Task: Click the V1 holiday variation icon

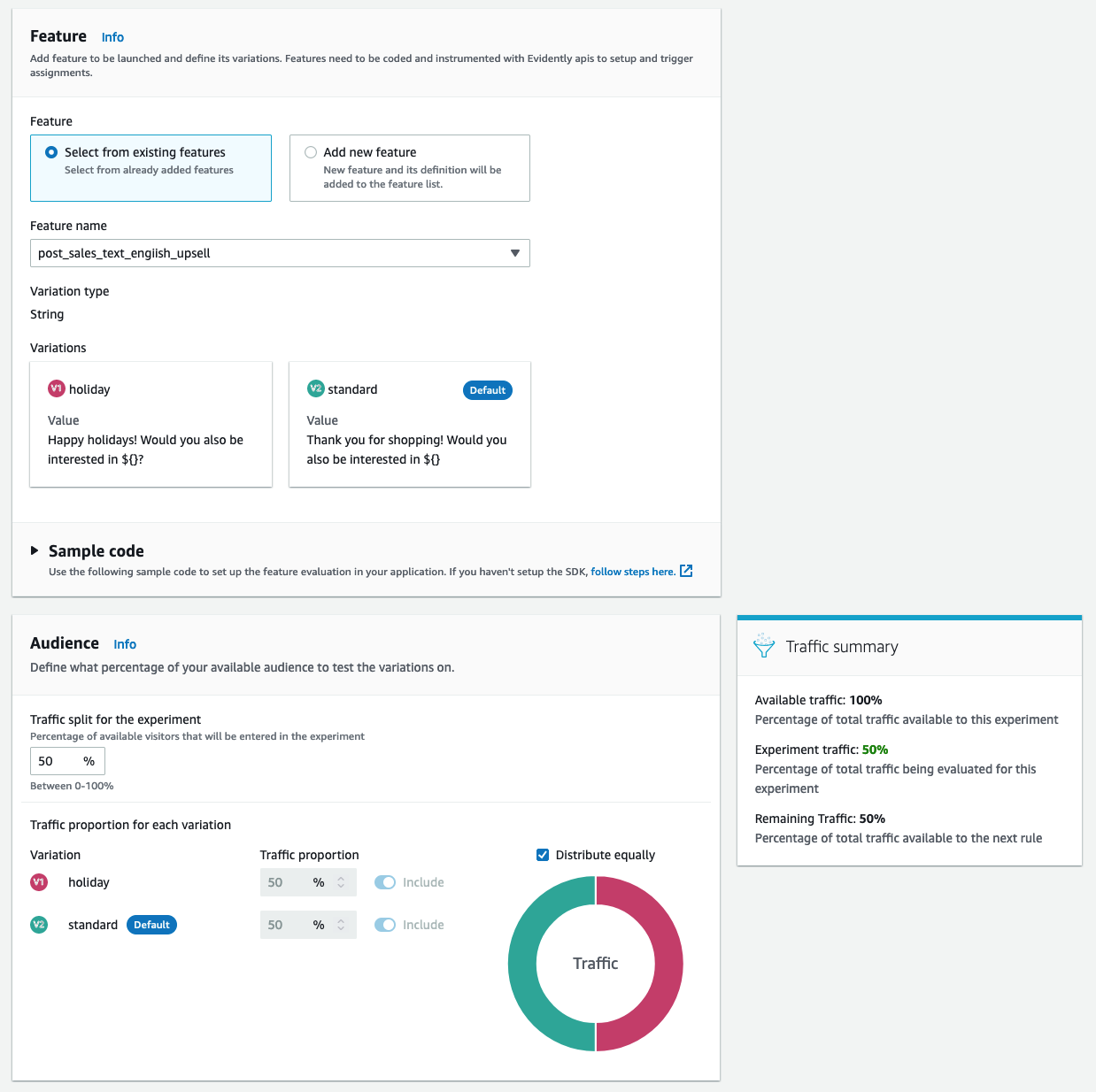Action: 56,388
